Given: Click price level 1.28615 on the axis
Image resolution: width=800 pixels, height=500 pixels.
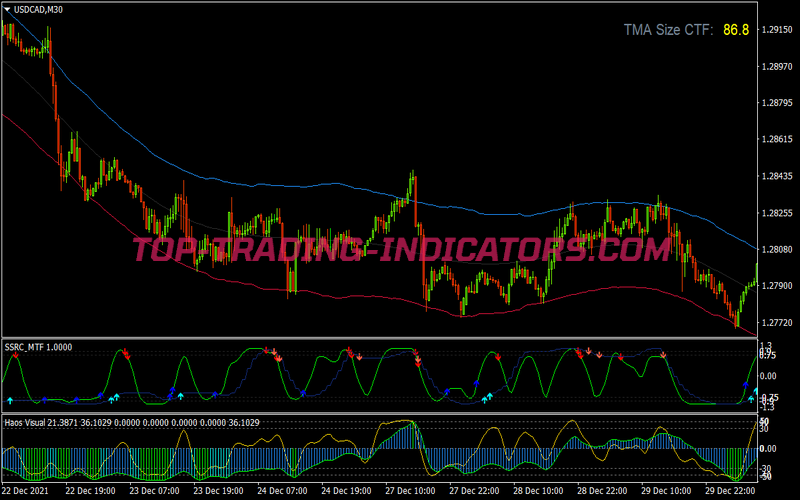Looking at the screenshot, I should (777, 139).
